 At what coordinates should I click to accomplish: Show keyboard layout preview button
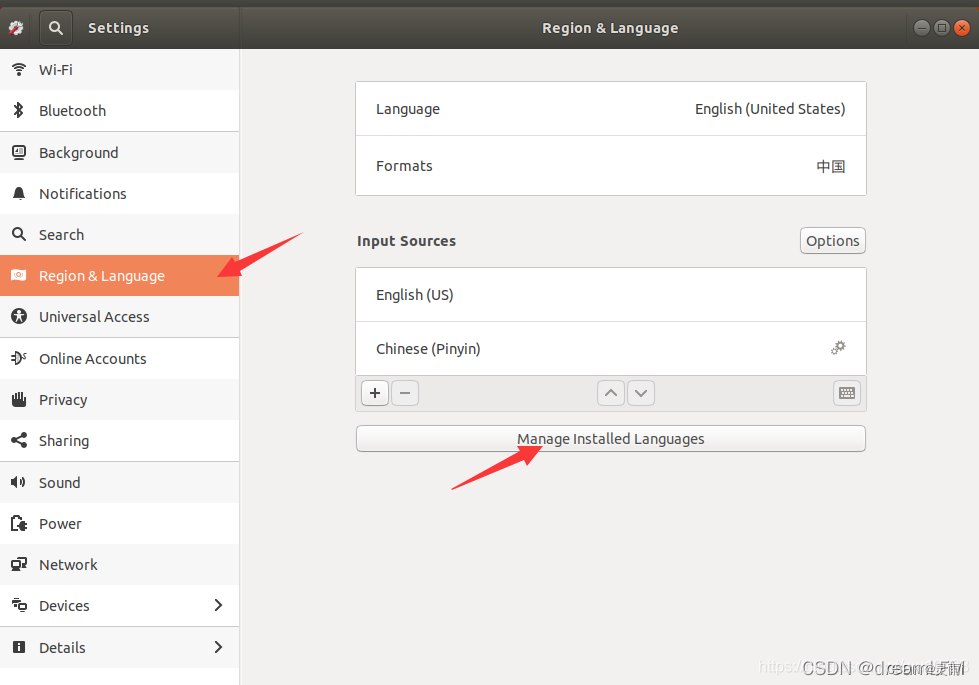[x=847, y=393]
